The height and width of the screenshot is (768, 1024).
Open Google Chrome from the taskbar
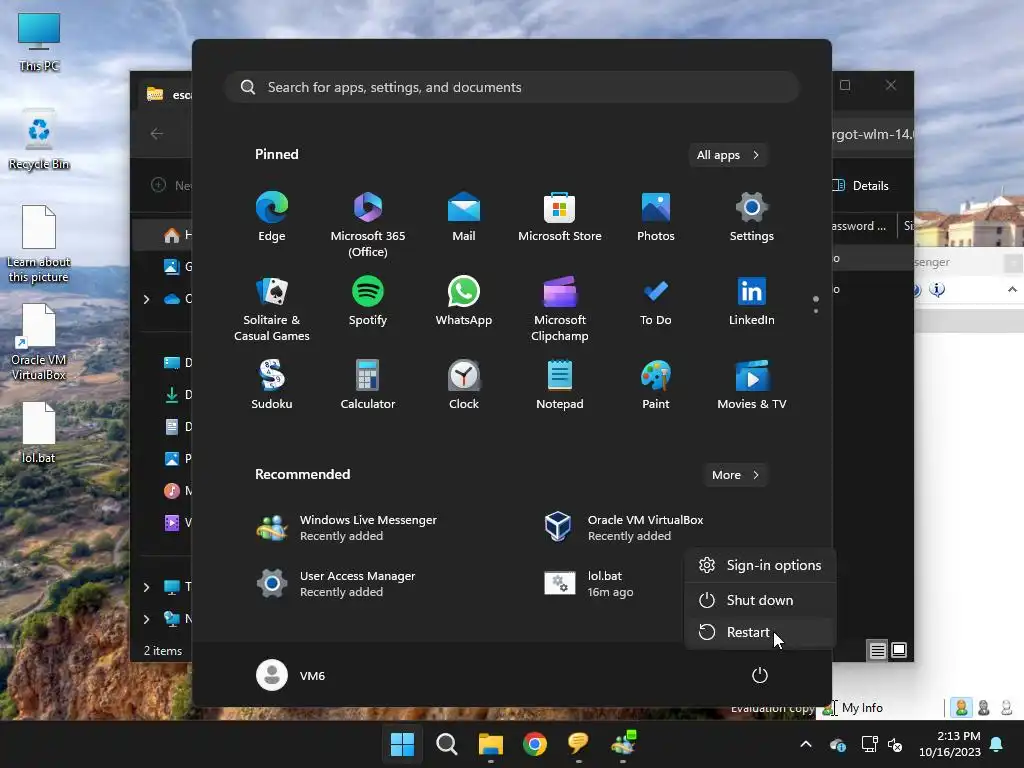pyautogui.click(x=535, y=744)
